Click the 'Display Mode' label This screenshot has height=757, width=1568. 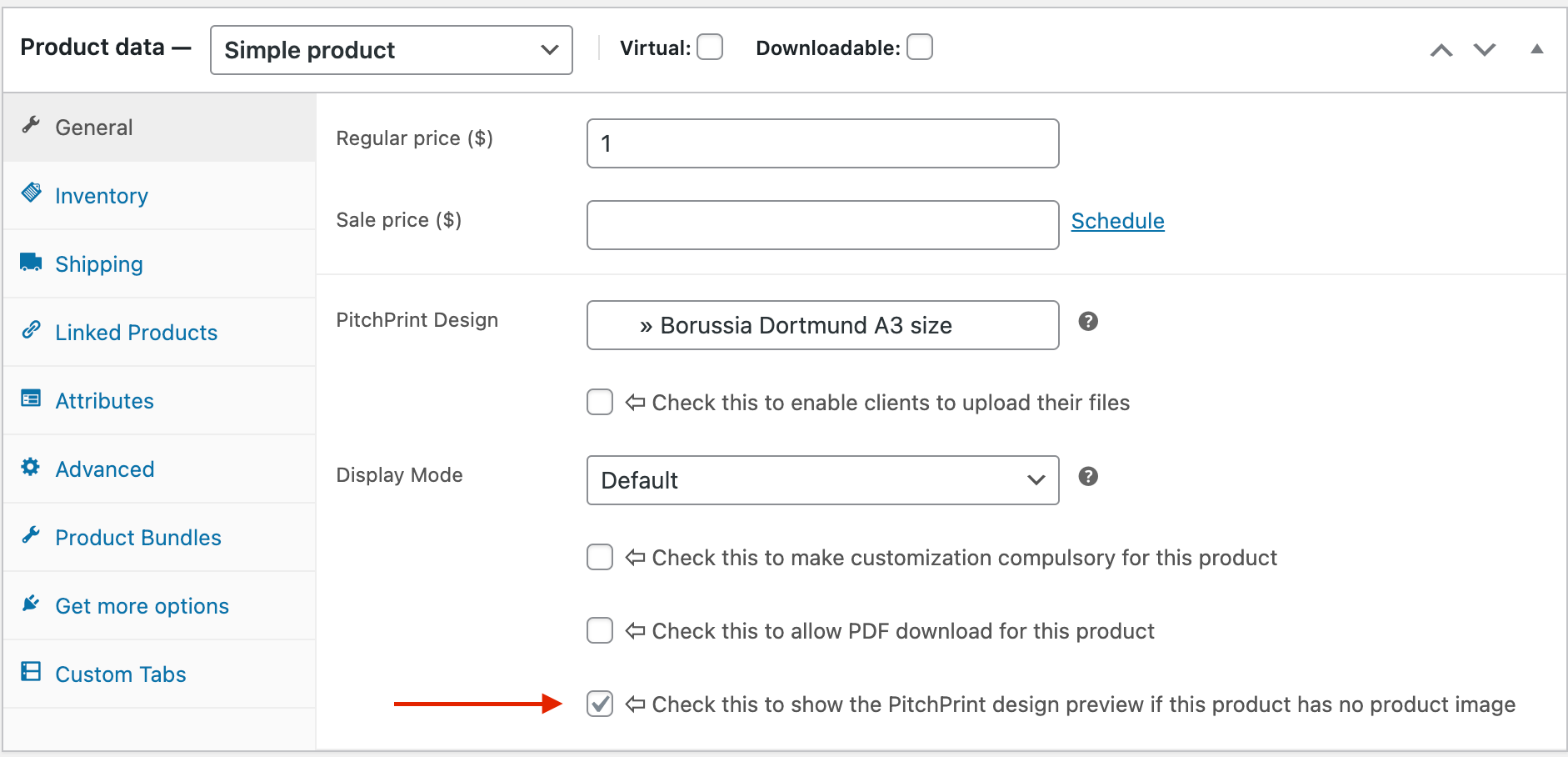399,475
